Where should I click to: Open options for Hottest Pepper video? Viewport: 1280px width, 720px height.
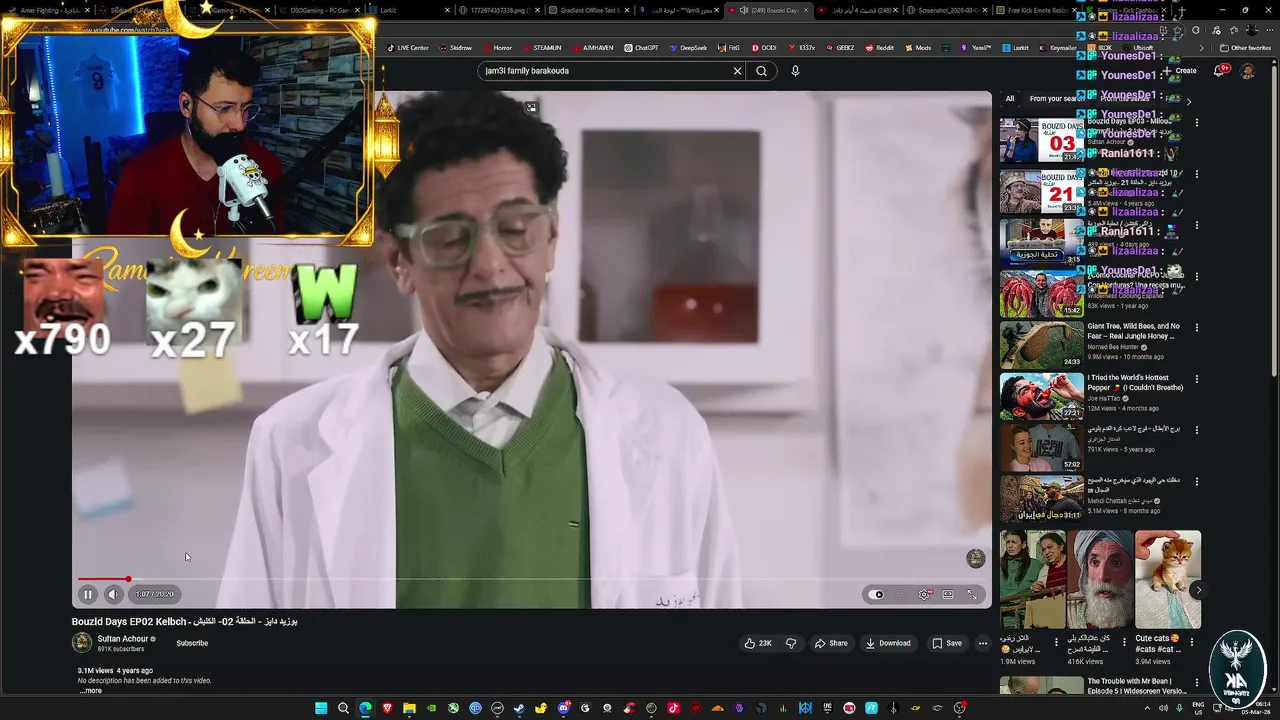click(1196, 380)
